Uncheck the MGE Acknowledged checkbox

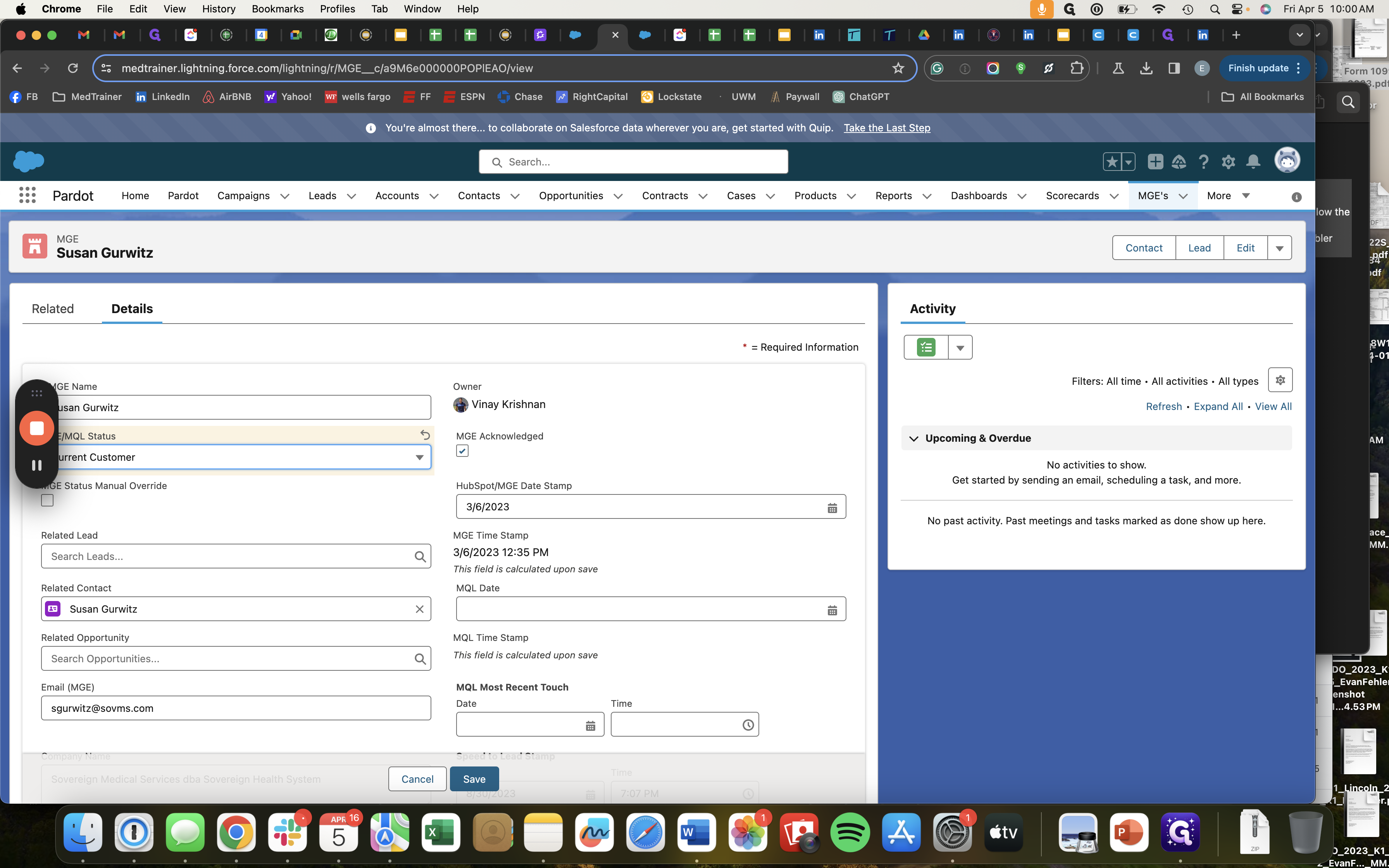(x=462, y=451)
